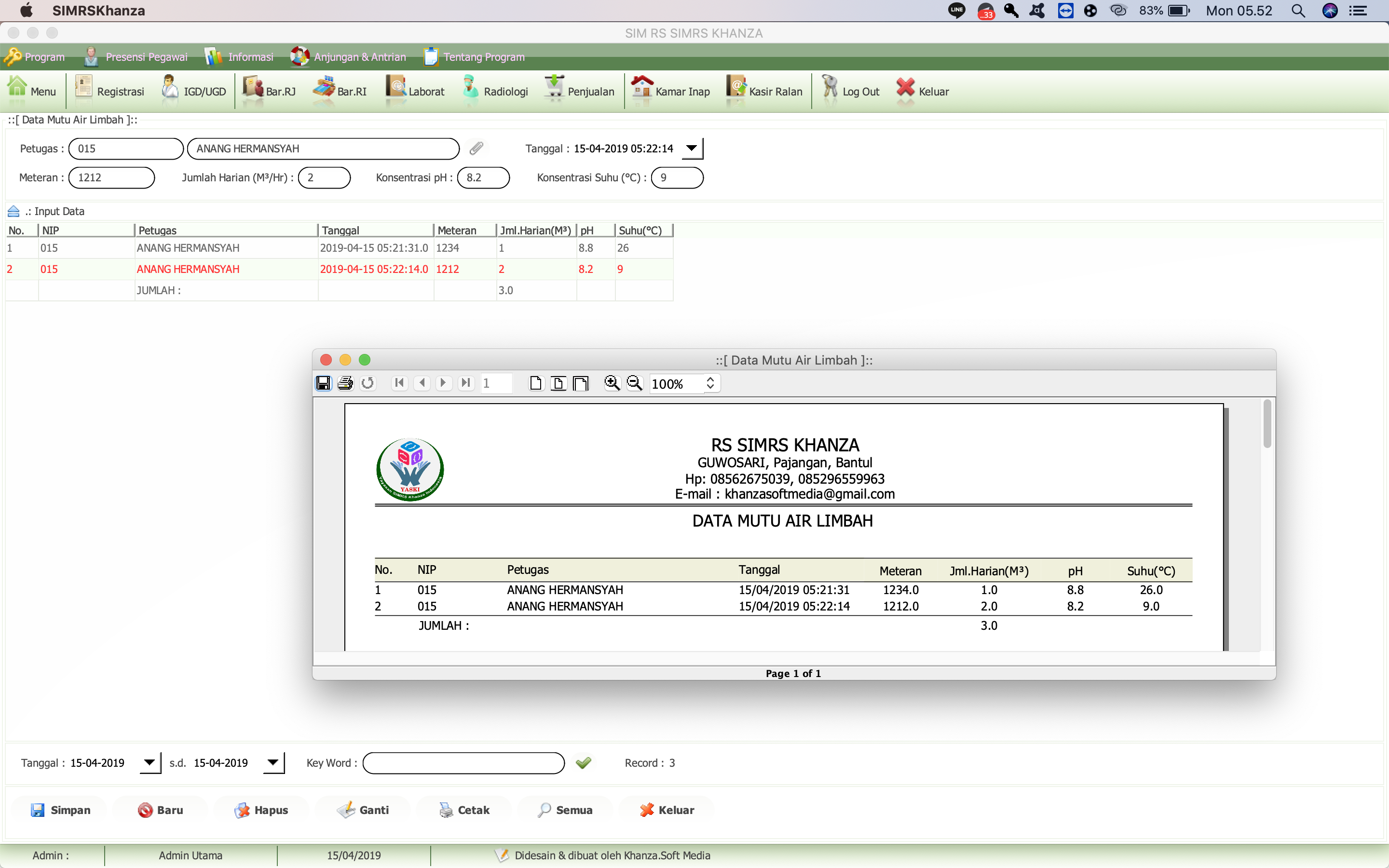Zoom in the report preview

point(612,383)
